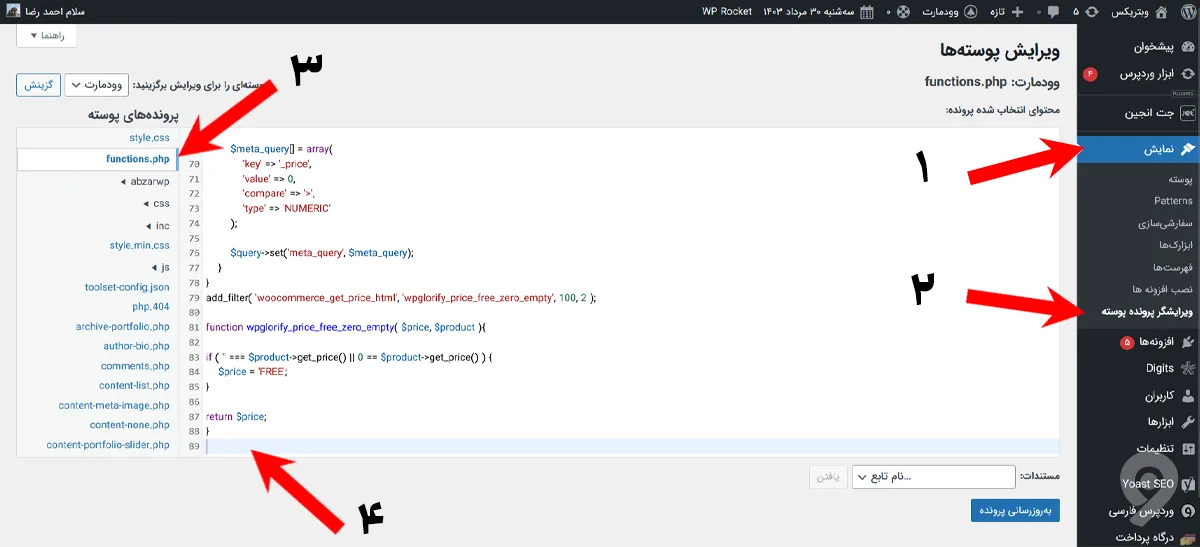
Task: Open comments via speech bubble icon
Action: (x=1053, y=12)
